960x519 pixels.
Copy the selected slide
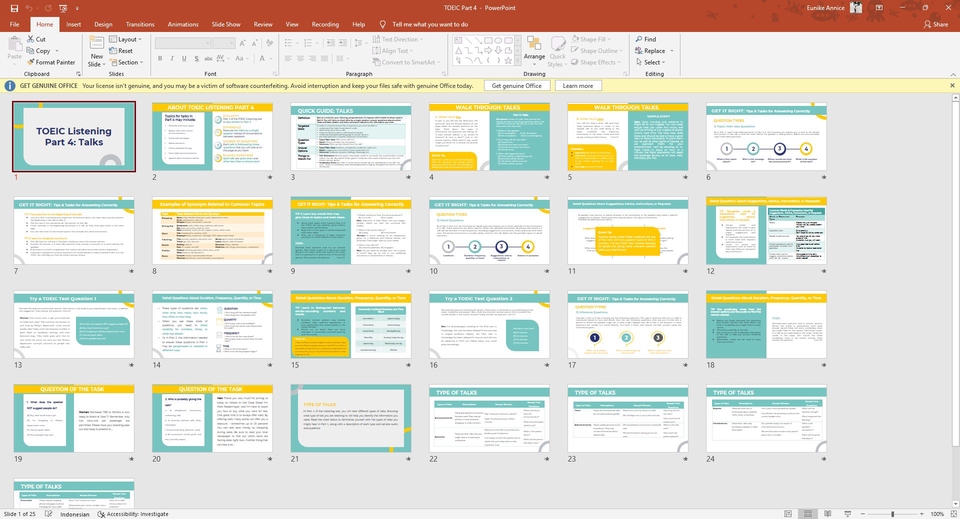pyautogui.click(x=38, y=51)
